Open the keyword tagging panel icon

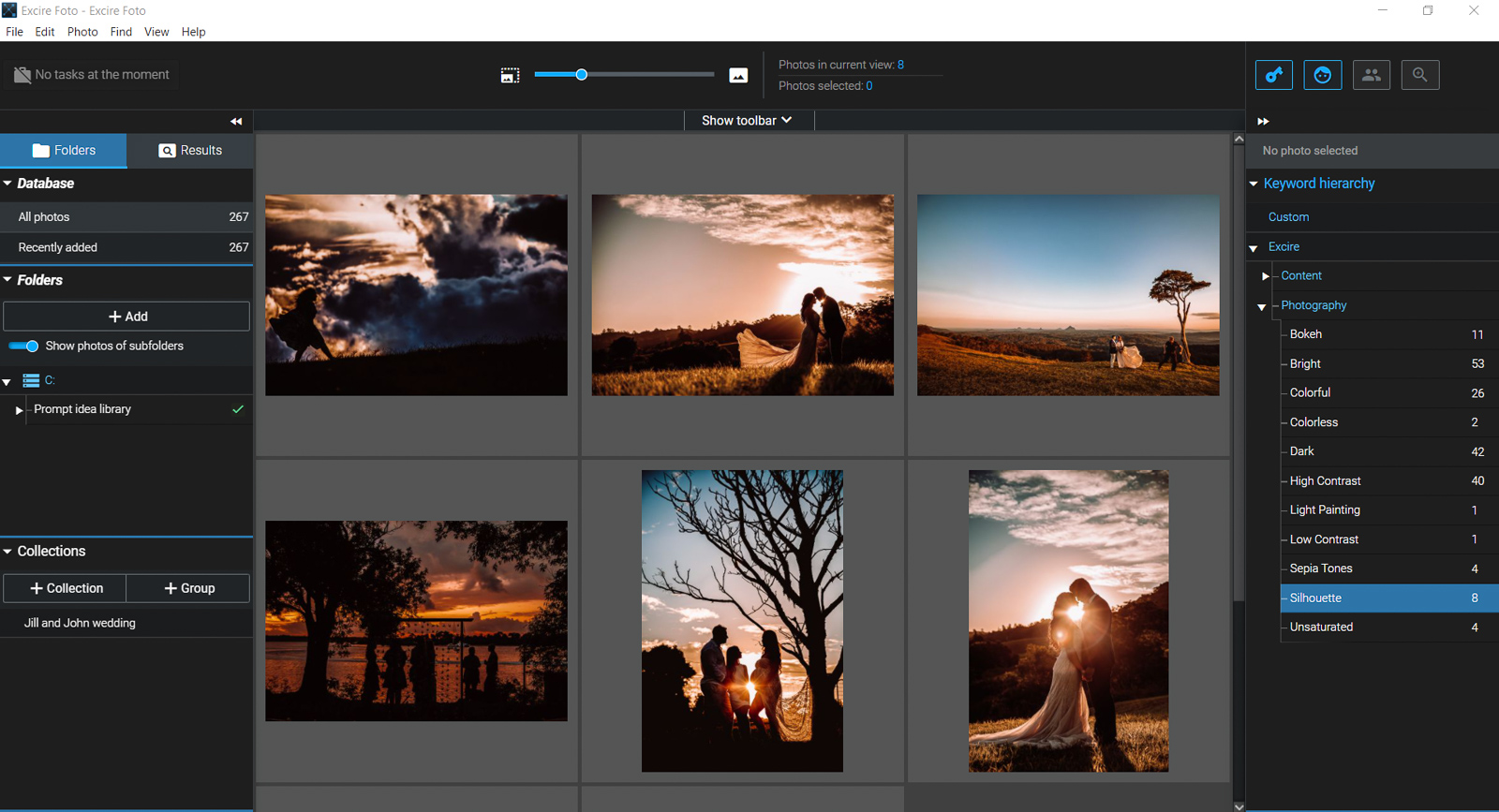coord(1273,75)
